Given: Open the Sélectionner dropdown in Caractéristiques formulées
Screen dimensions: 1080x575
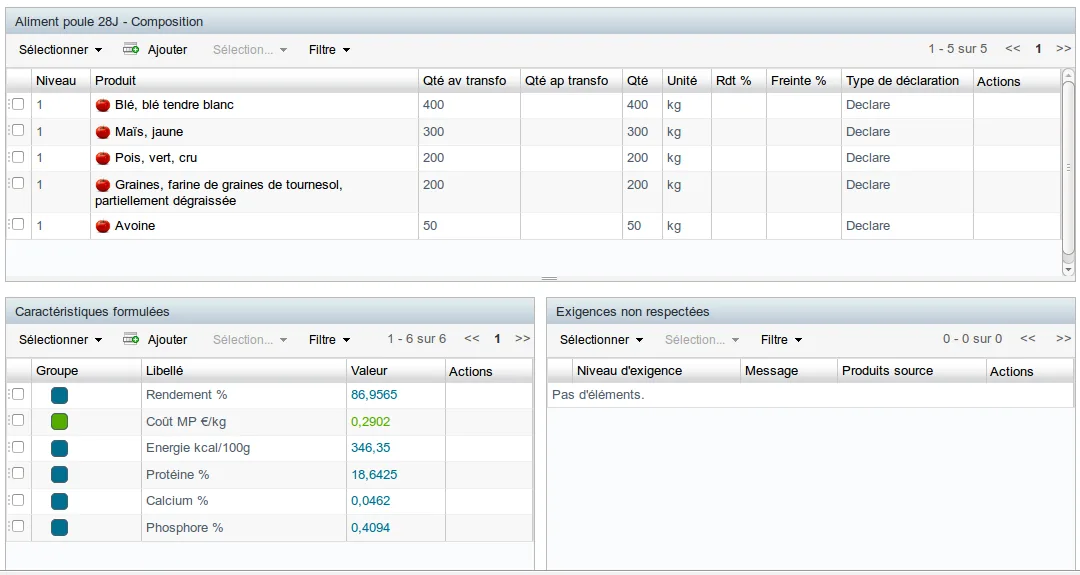Looking at the screenshot, I should coord(61,339).
